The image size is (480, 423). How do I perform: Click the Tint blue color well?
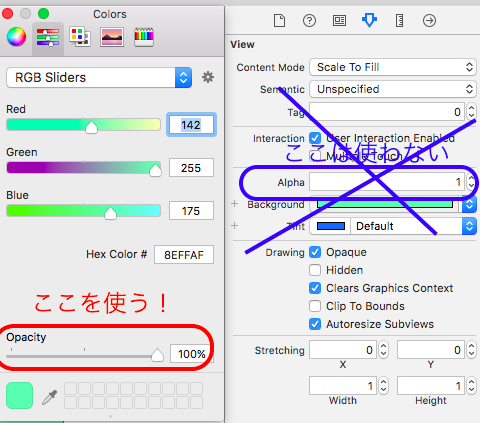[331, 226]
